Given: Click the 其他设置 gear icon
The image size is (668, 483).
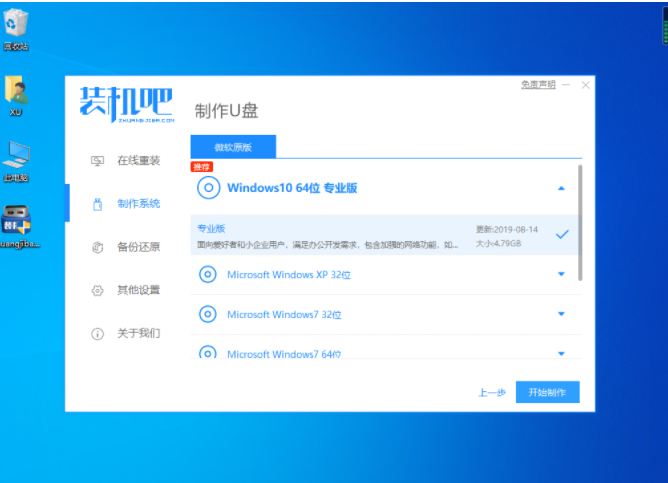Looking at the screenshot, I should [97, 290].
